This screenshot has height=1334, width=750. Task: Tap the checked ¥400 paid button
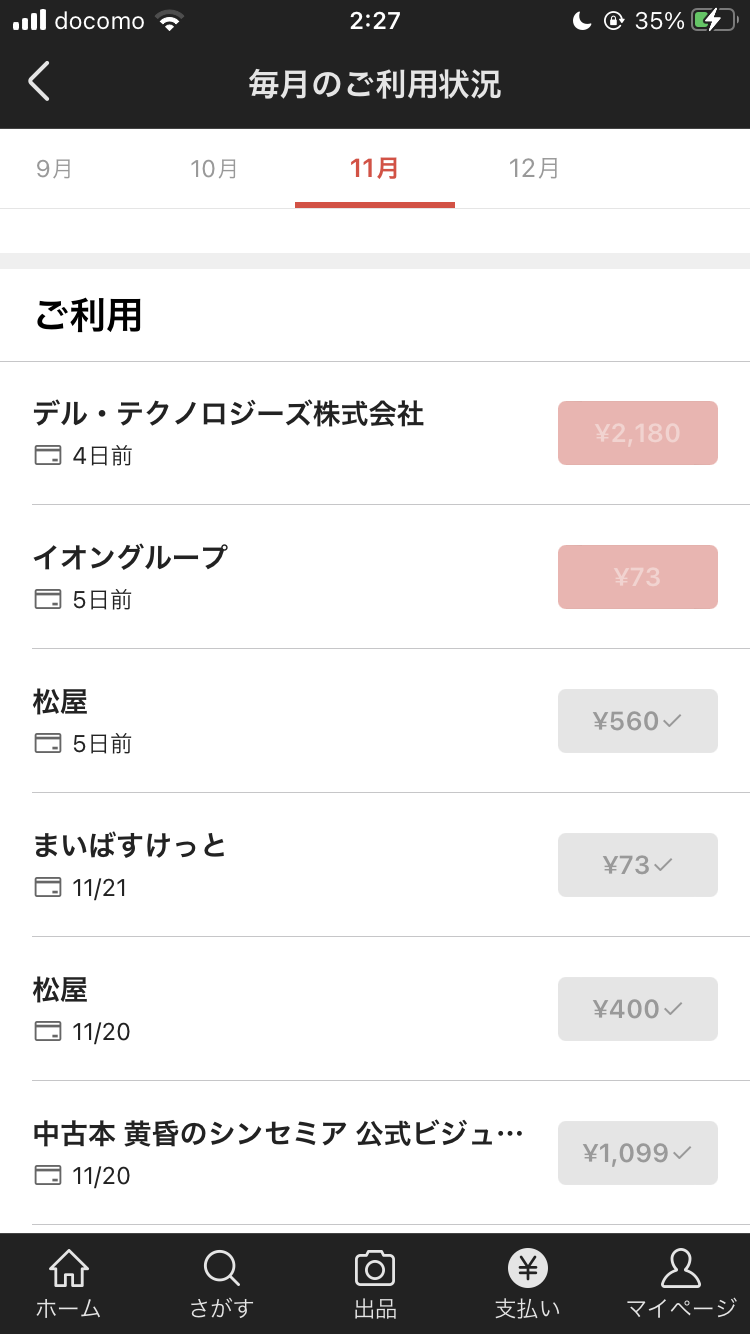click(x=637, y=1009)
